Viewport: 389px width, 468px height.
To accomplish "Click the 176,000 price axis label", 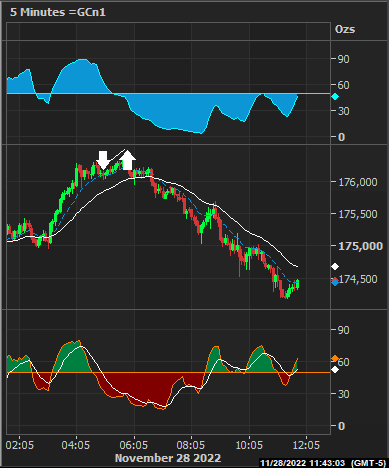I will click(358, 182).
